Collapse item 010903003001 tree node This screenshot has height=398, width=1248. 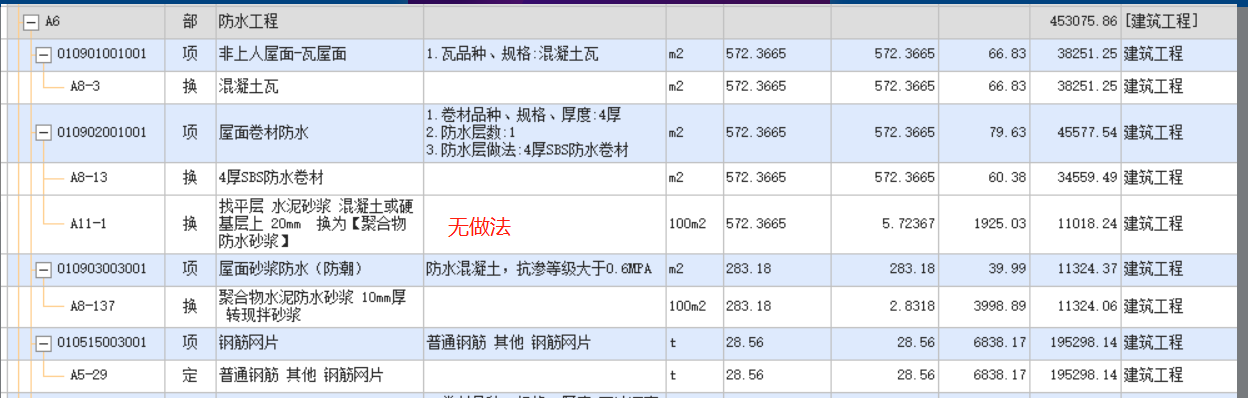coord(43,269)
